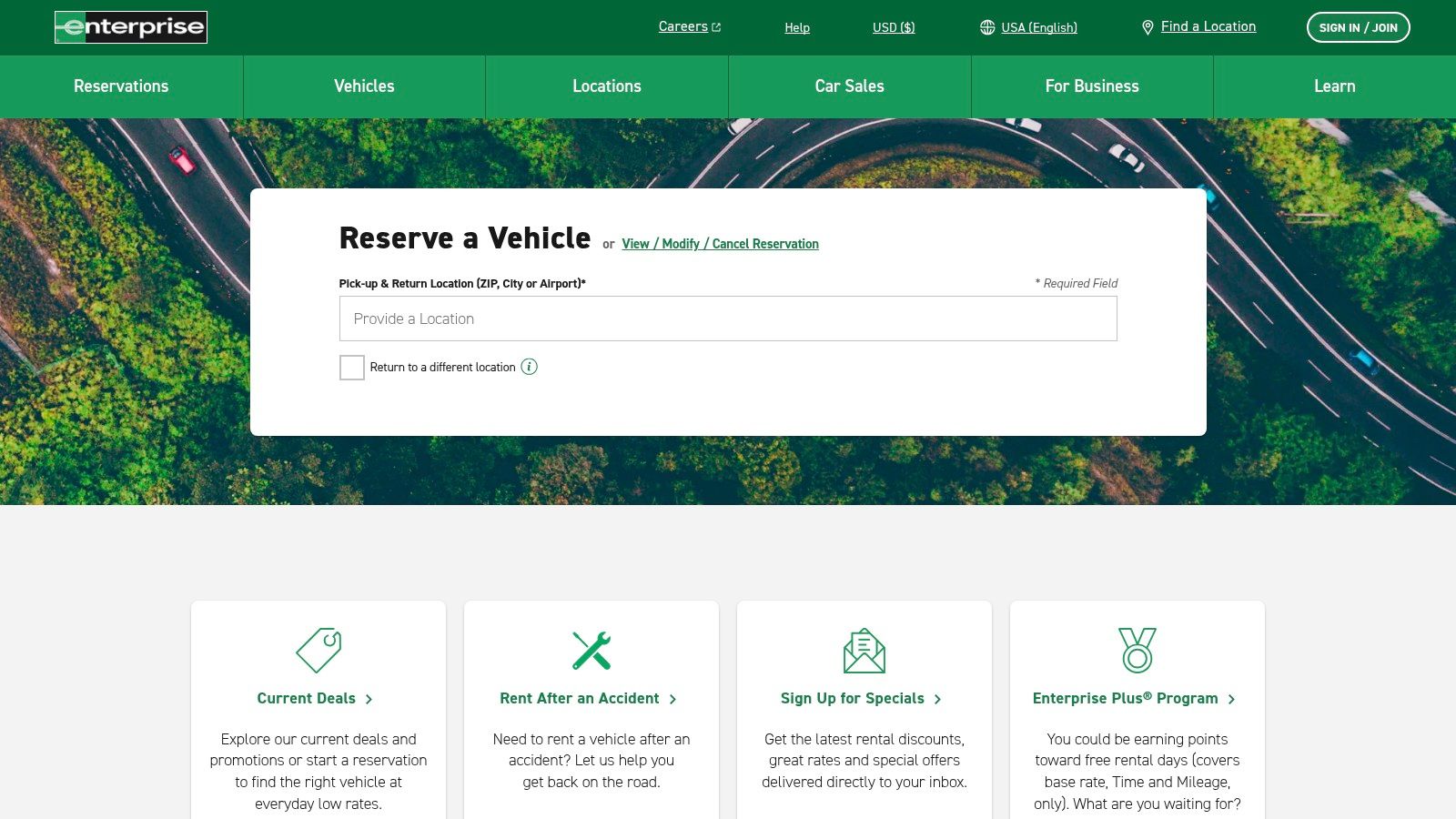Click the chevron after Sign Up for Specials
Viewport: 1456px width, 819px height.
click(x=937, y=699)
